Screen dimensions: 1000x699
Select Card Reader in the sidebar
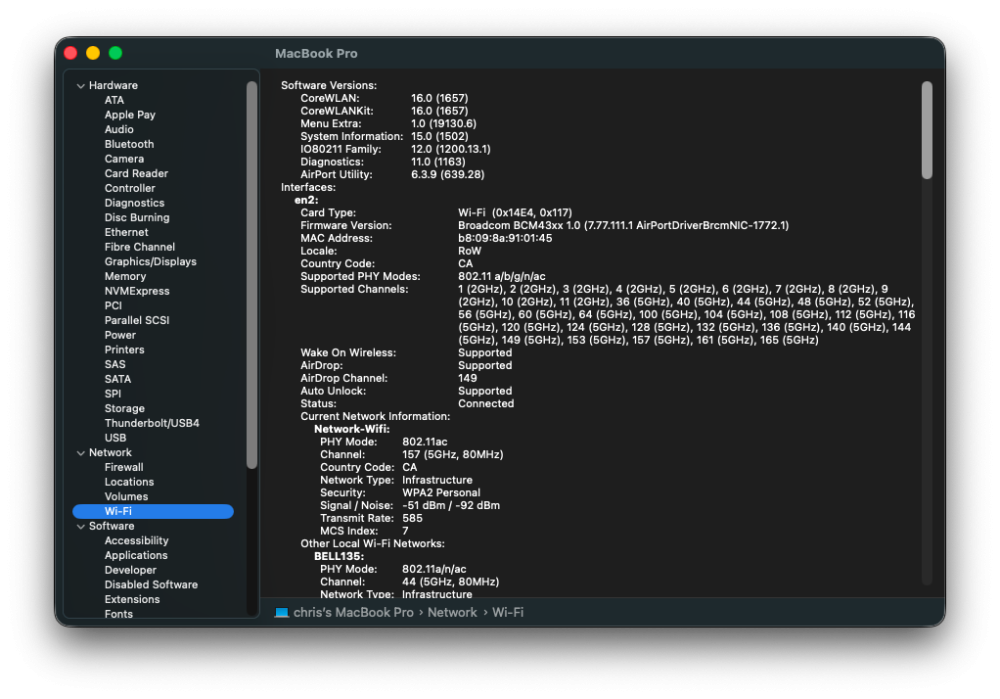[136, 173]
